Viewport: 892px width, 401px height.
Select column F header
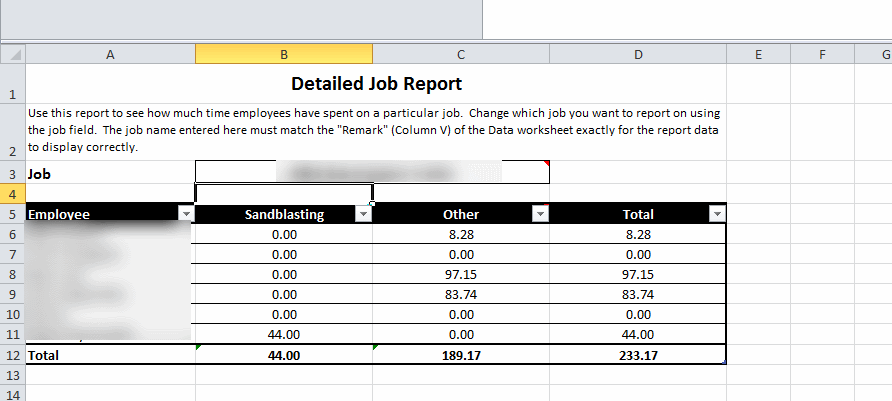click(822, 54)
